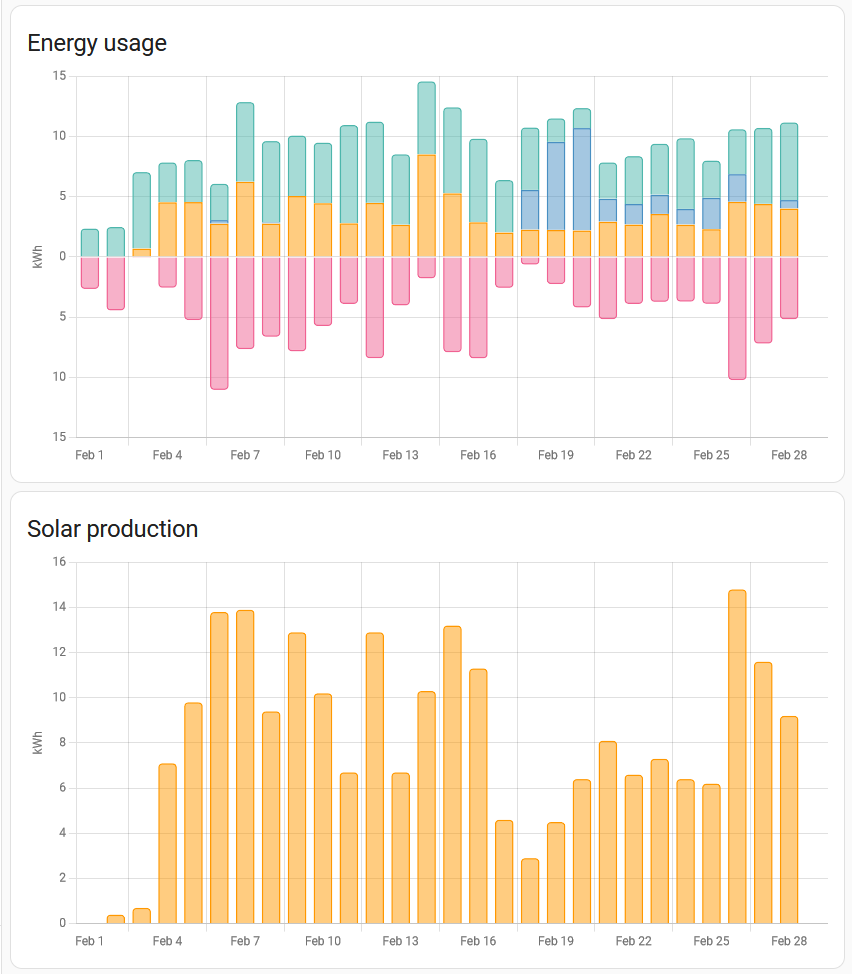Click the blue battery segment on Feb 19
852x974 pixels.
coord(556,186)
